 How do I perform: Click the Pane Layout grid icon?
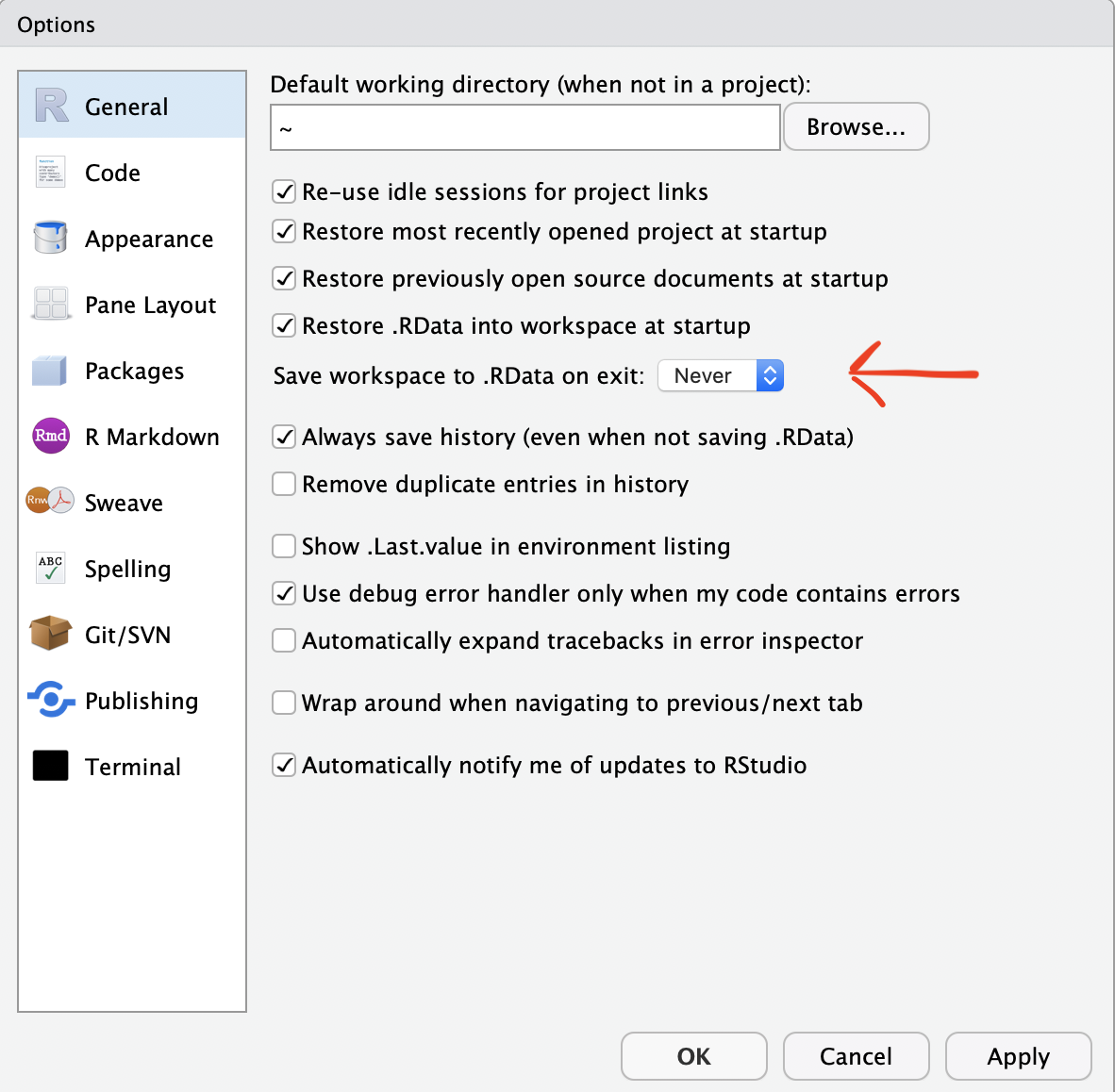(x=50, y=304)
